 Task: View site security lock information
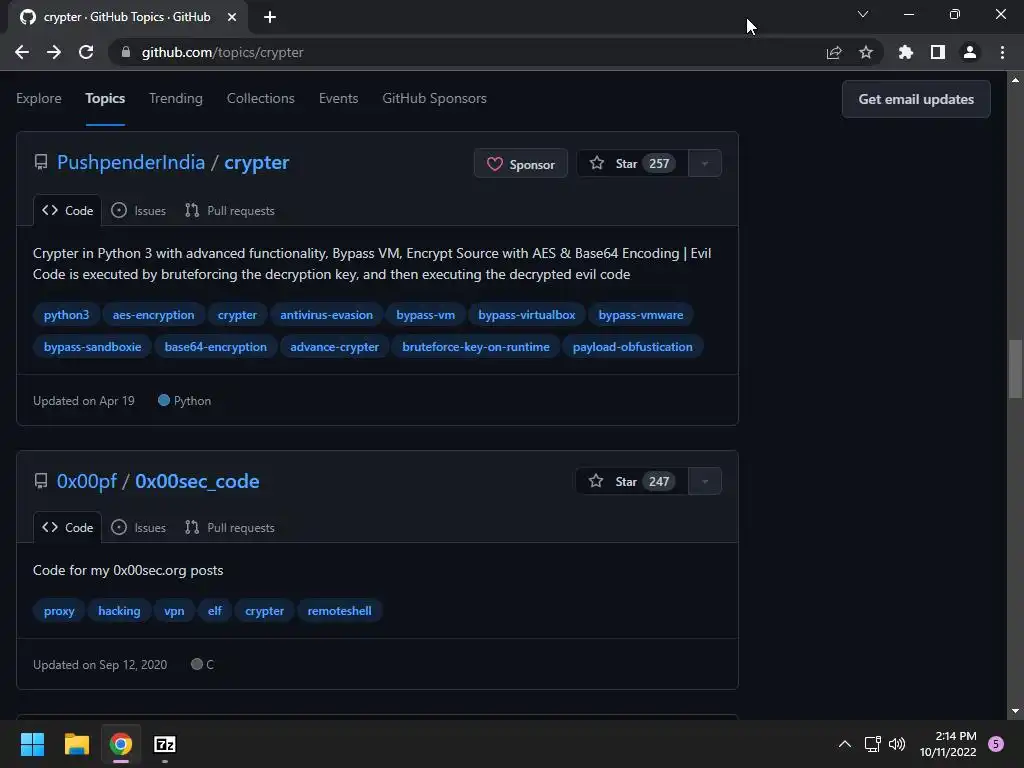point(126,52)
